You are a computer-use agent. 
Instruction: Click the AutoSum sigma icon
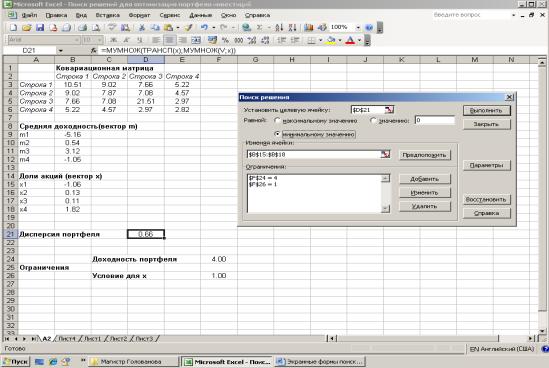pos(260,27)
